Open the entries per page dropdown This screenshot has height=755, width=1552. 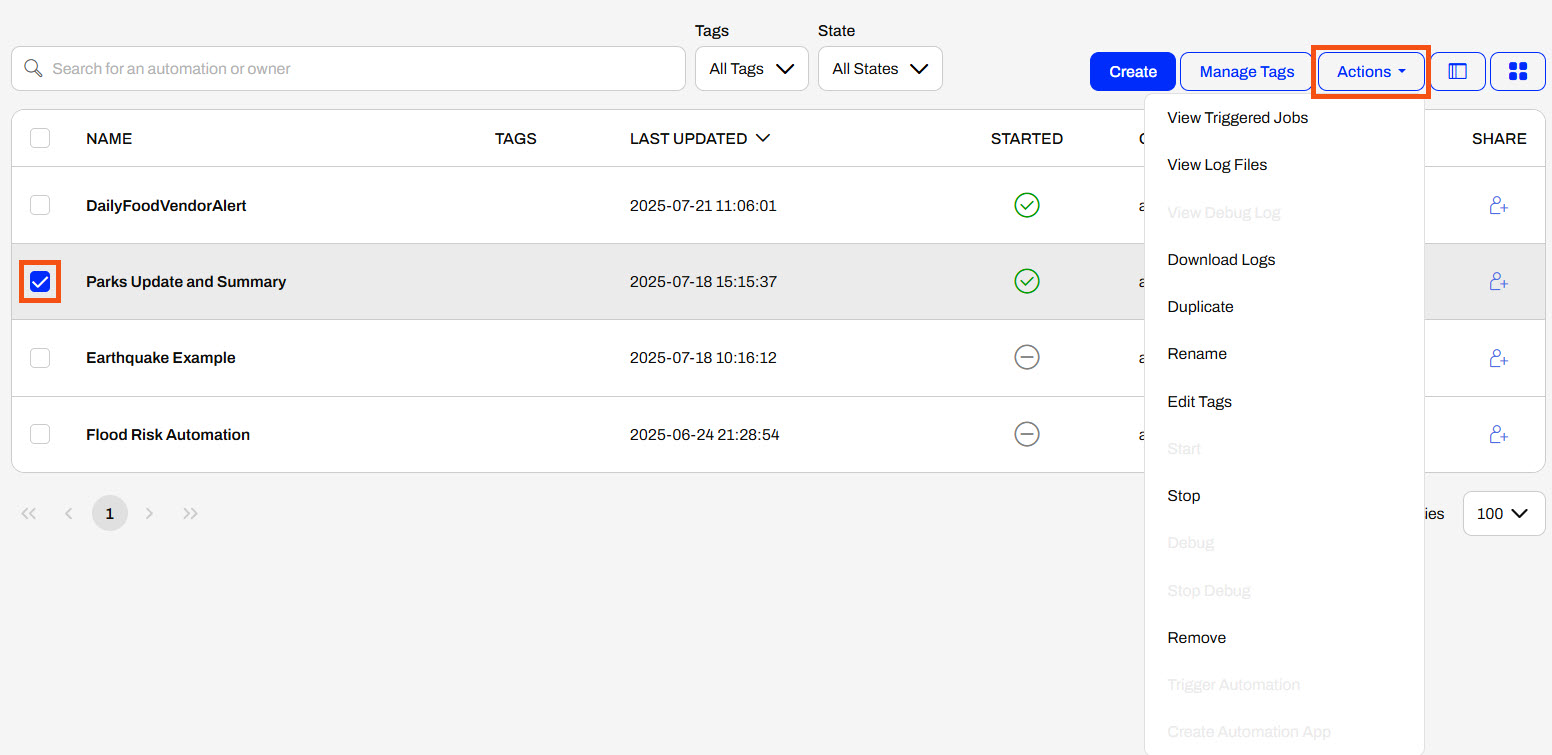pyautogui.click(x=1503, y=513)
